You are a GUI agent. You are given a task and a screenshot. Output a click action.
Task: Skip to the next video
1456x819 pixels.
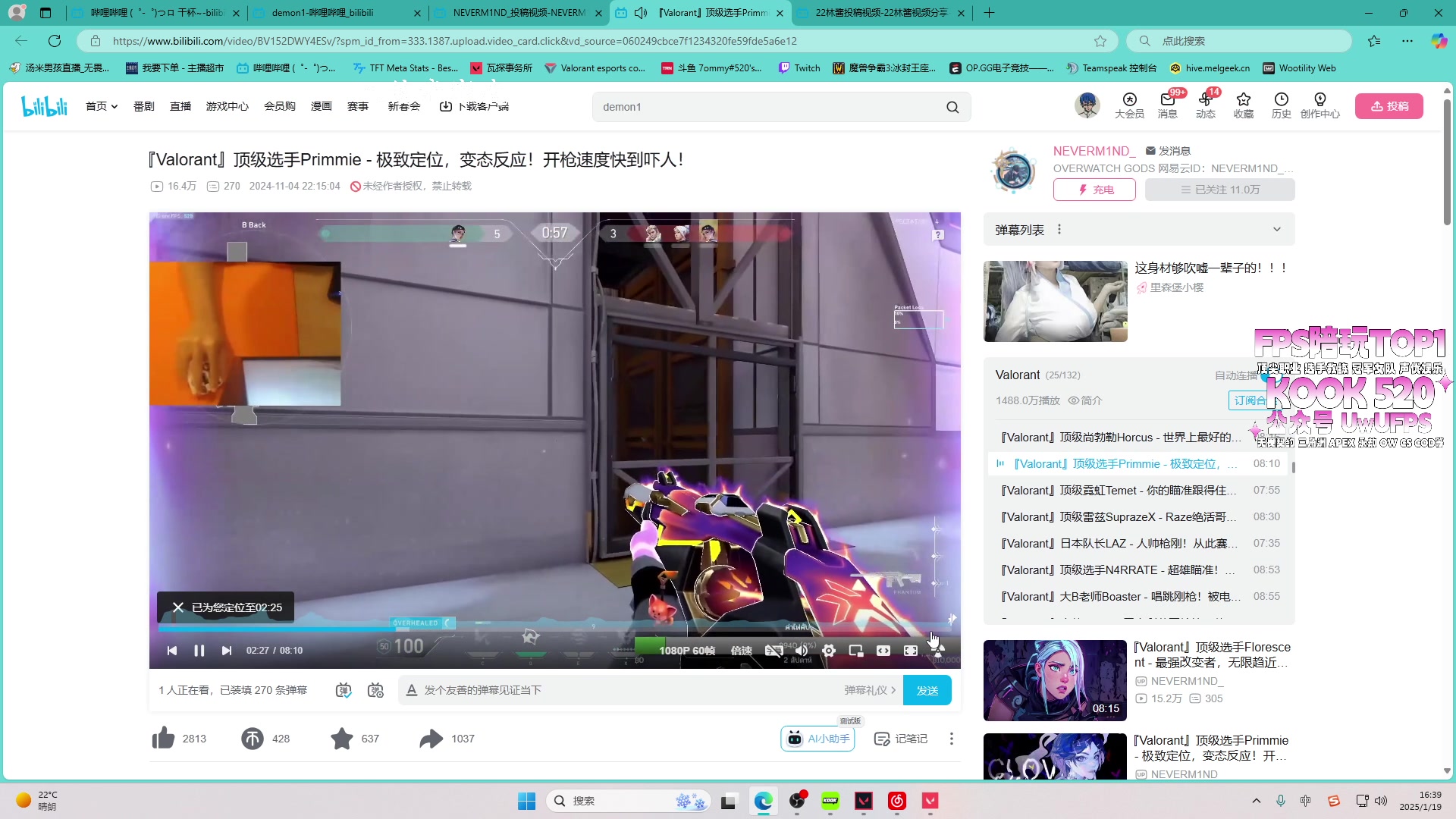227,651
